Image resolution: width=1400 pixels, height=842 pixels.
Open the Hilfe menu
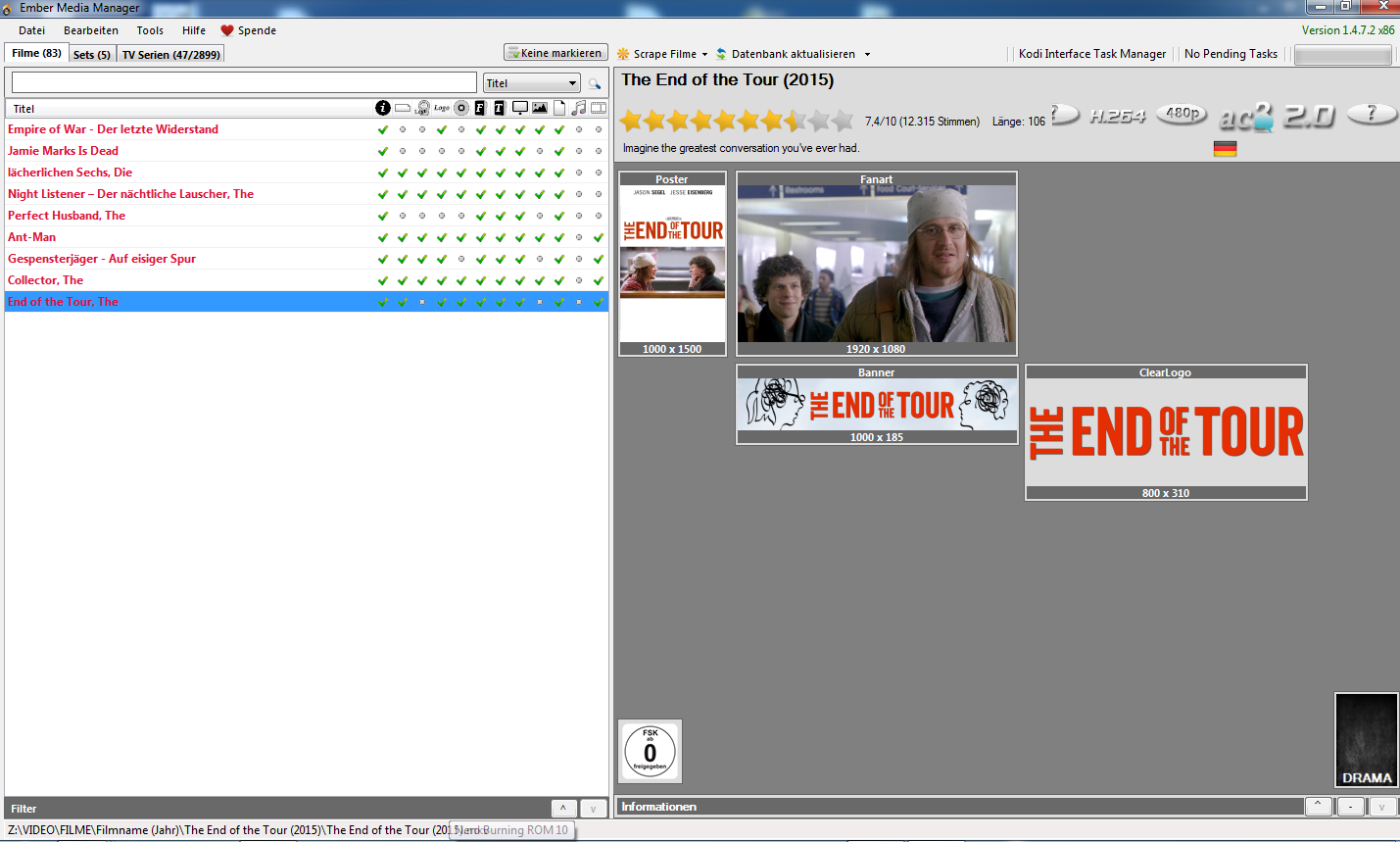[194, 30]
